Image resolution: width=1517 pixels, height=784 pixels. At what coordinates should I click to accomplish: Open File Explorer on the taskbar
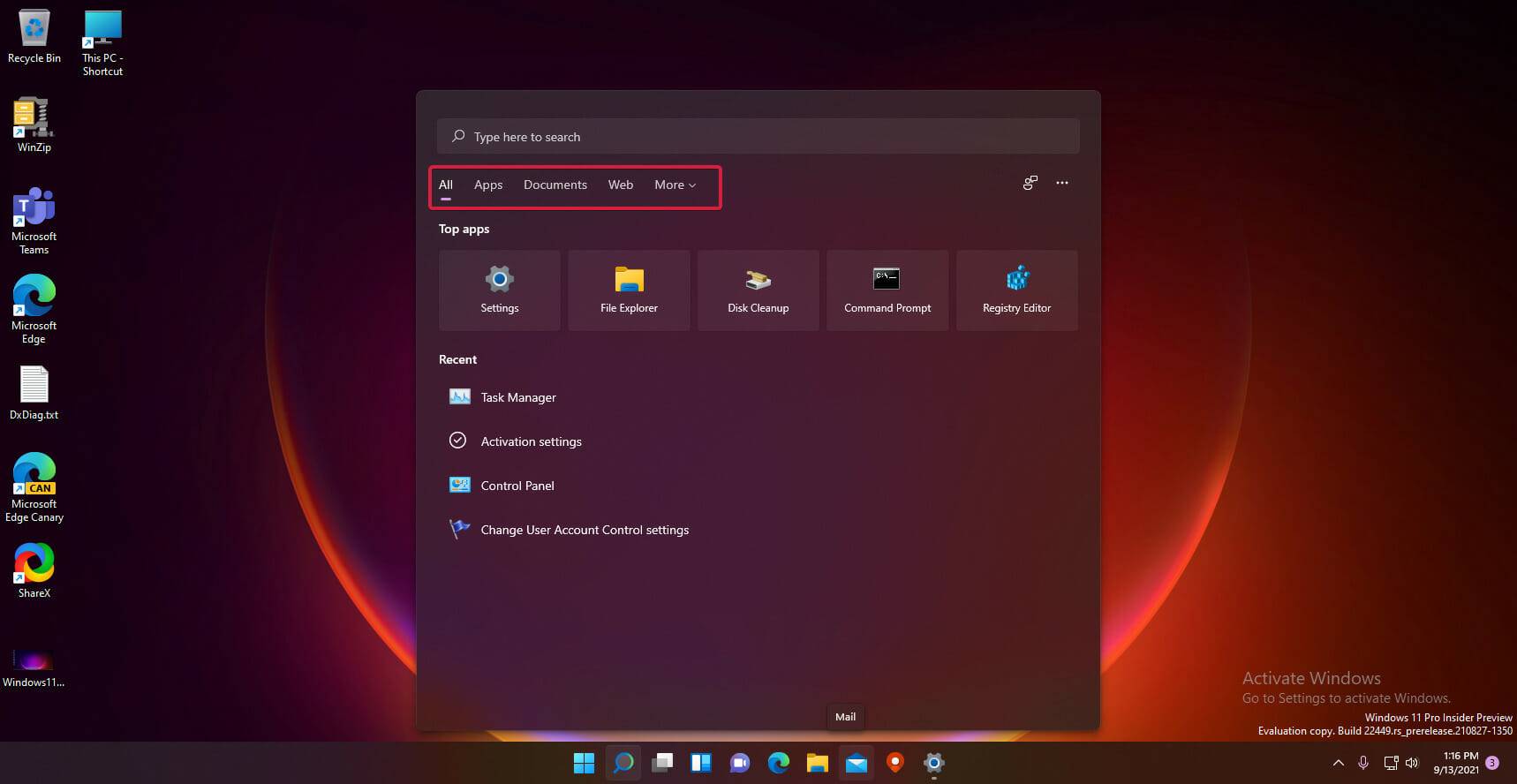(818, 763)
